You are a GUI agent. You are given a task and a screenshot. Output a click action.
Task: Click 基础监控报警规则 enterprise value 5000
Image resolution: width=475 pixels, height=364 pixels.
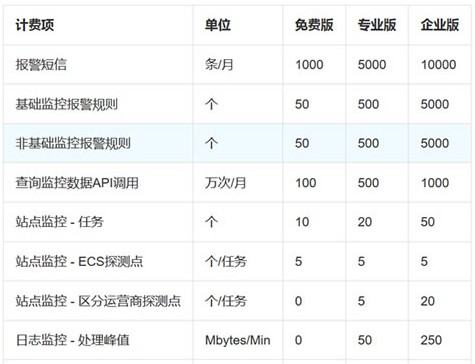(x=435, y=104)
